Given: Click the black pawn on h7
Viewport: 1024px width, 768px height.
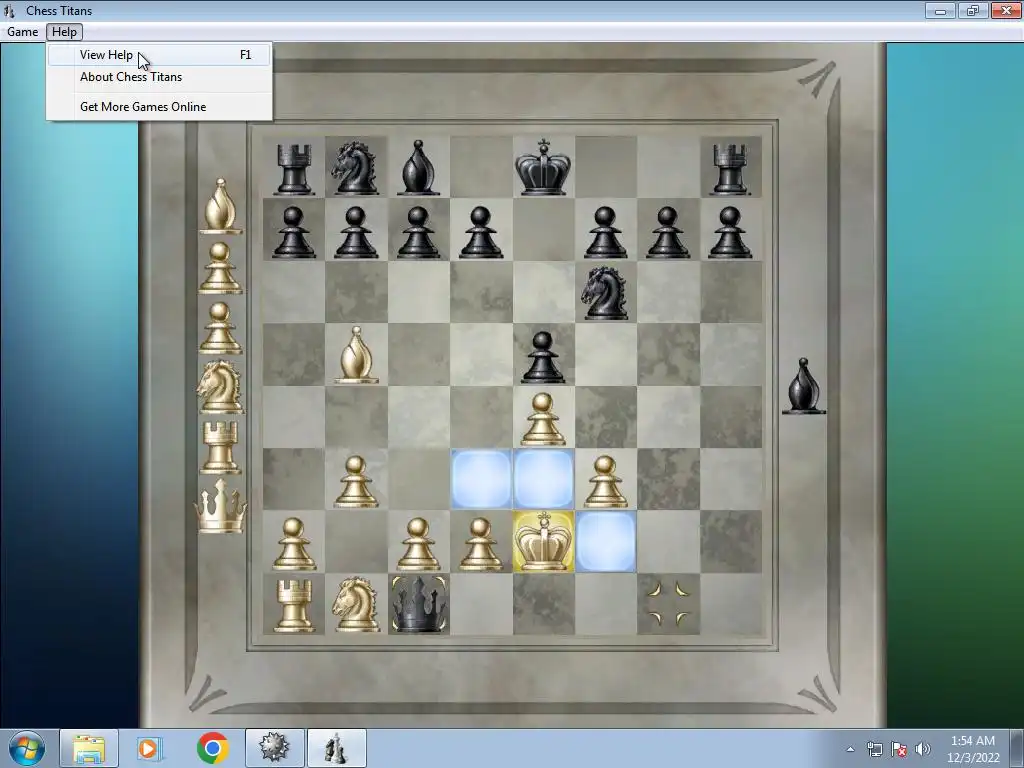Looking at the screenshot, I should click(x=730, y=232).
